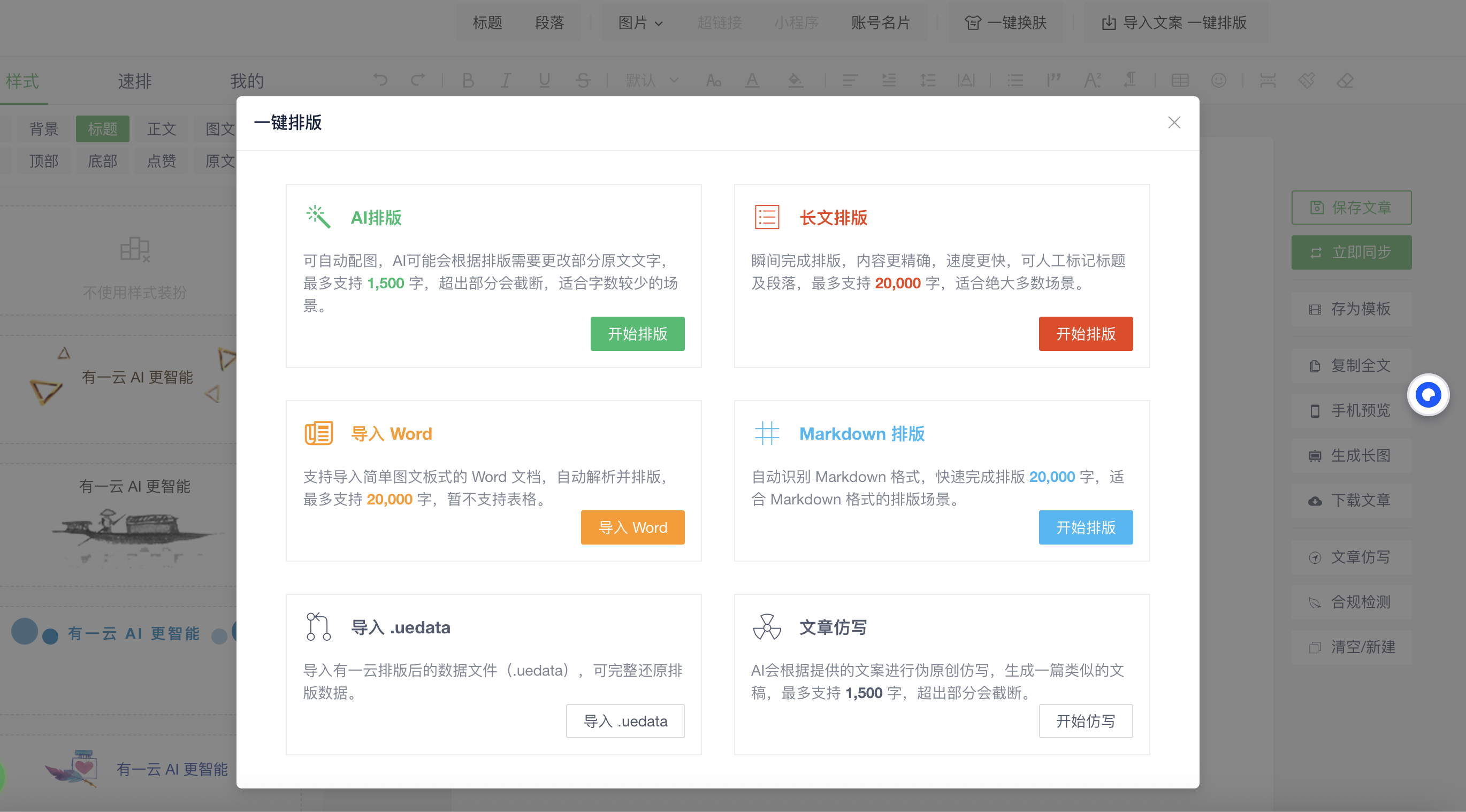The height and width of the screenshot is (812, 1466).
Task: Click the text alignment icon
Action: pyautogui.click(x=850, y=80)
